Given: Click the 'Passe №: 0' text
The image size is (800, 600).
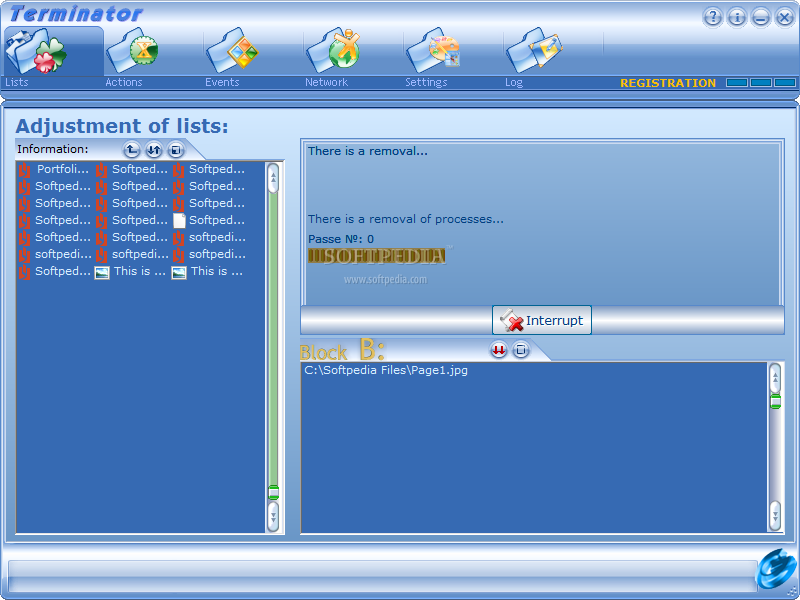Looking at the screenshot, I should point(341,239).
